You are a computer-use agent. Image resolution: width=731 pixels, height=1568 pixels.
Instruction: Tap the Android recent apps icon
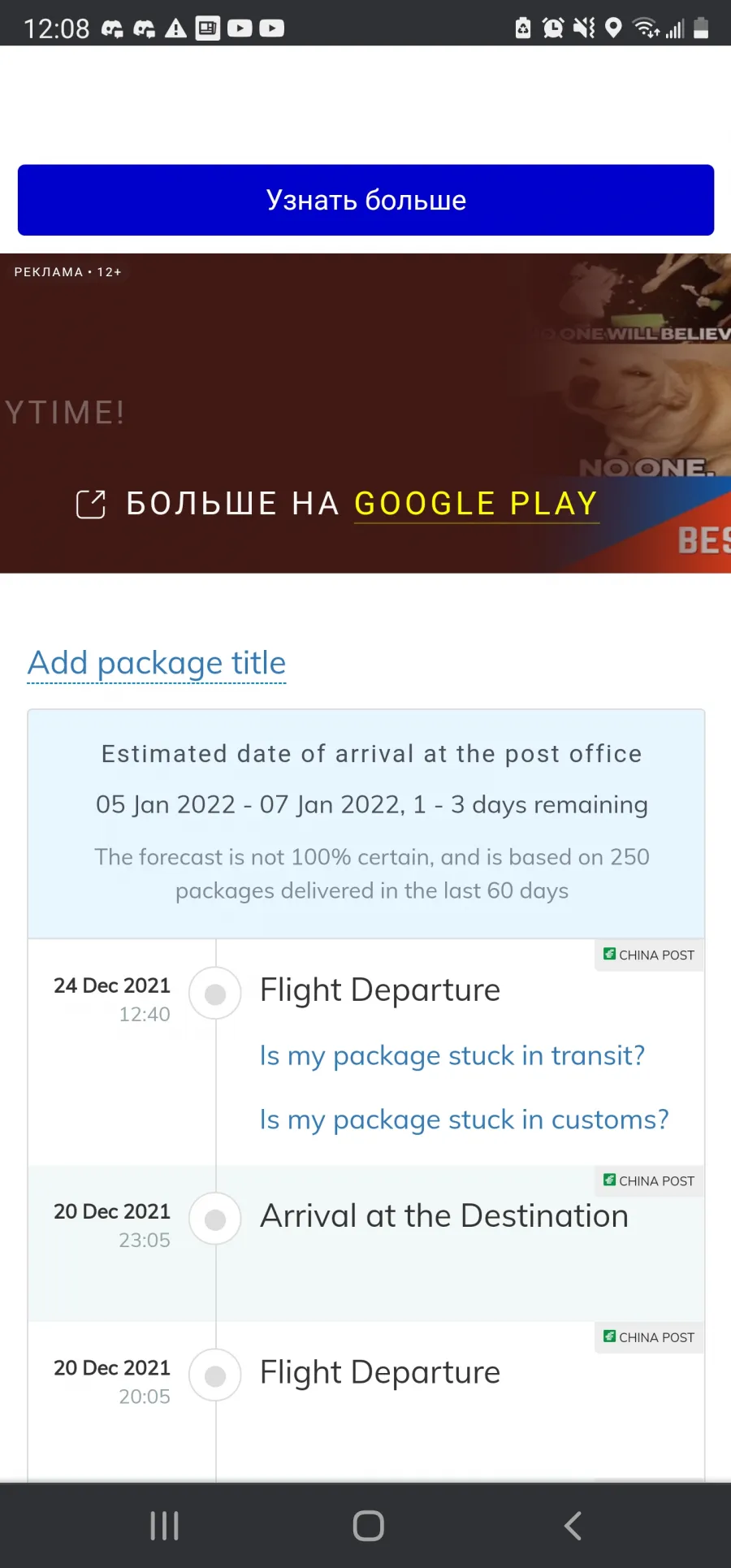point(164,1526)
